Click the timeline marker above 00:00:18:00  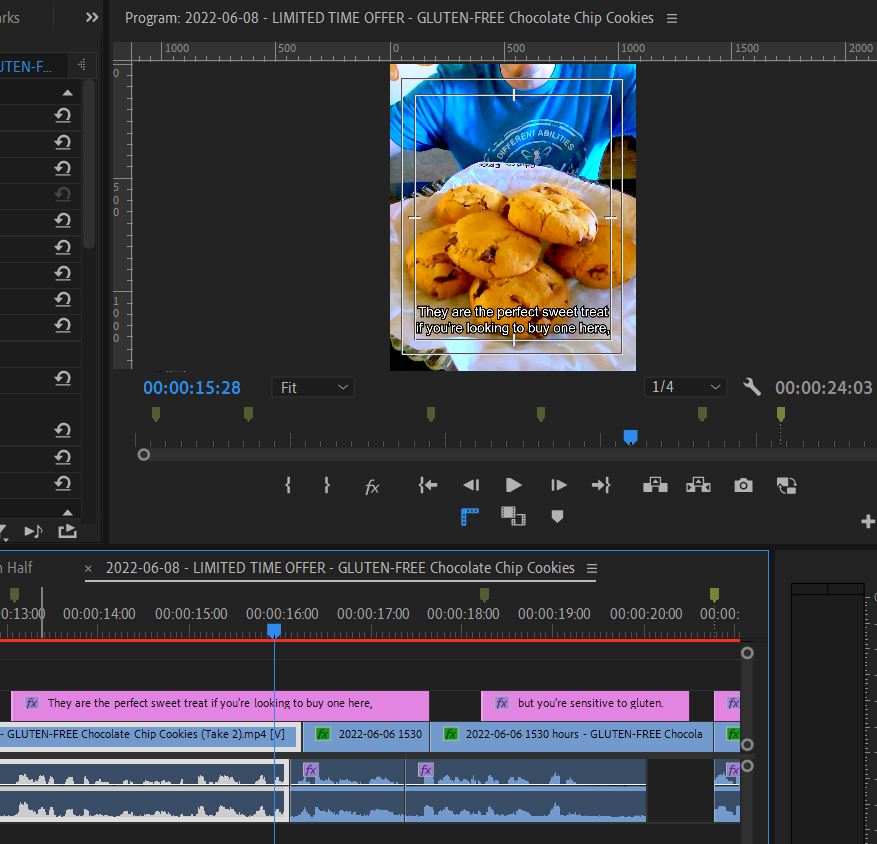coord(484,594)
